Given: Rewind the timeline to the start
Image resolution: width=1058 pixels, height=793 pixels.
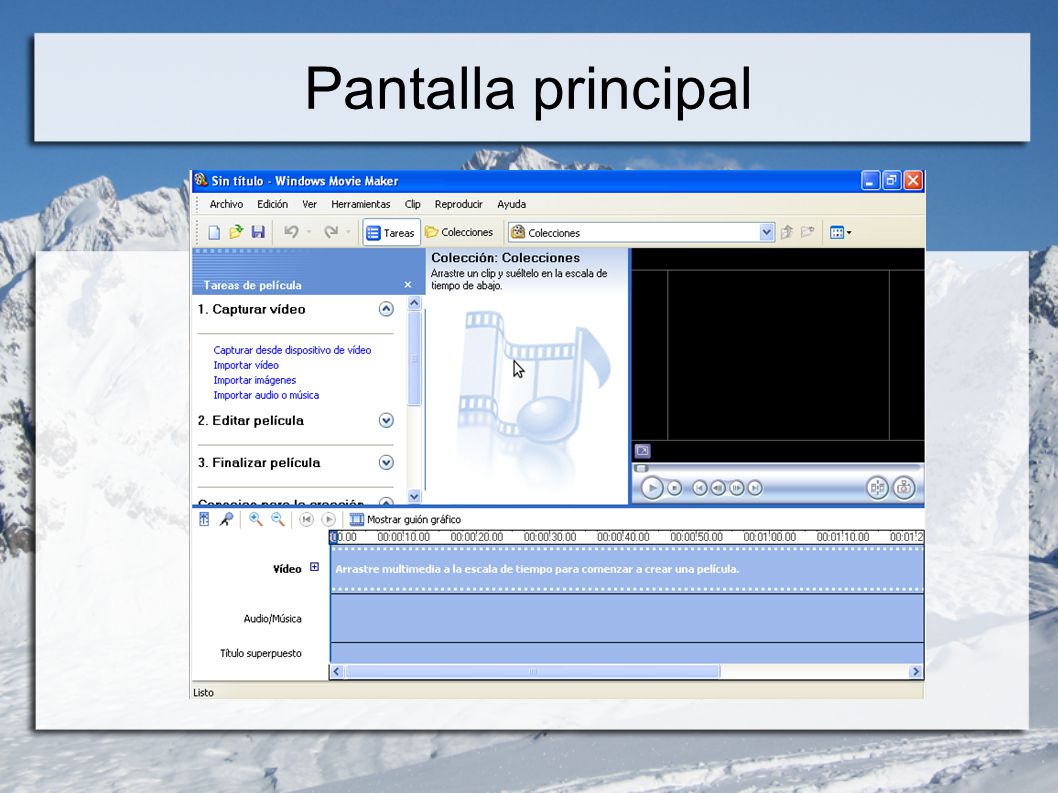Looking at the screenshot, I should (x=306, y=519).
